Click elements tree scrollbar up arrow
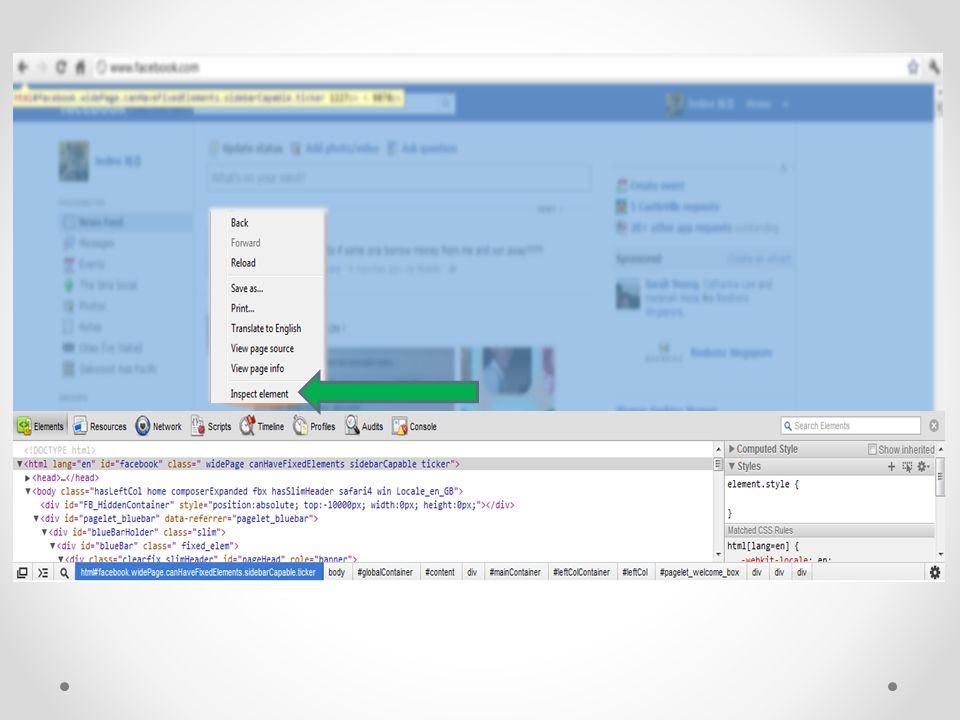Viewport: 960px width, 720px height. click(718, 449)
